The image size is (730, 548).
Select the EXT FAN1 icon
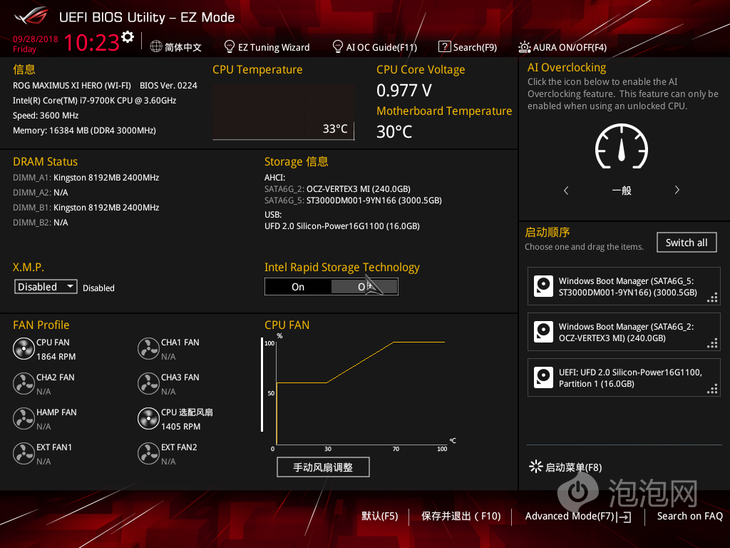pos(24,453)
